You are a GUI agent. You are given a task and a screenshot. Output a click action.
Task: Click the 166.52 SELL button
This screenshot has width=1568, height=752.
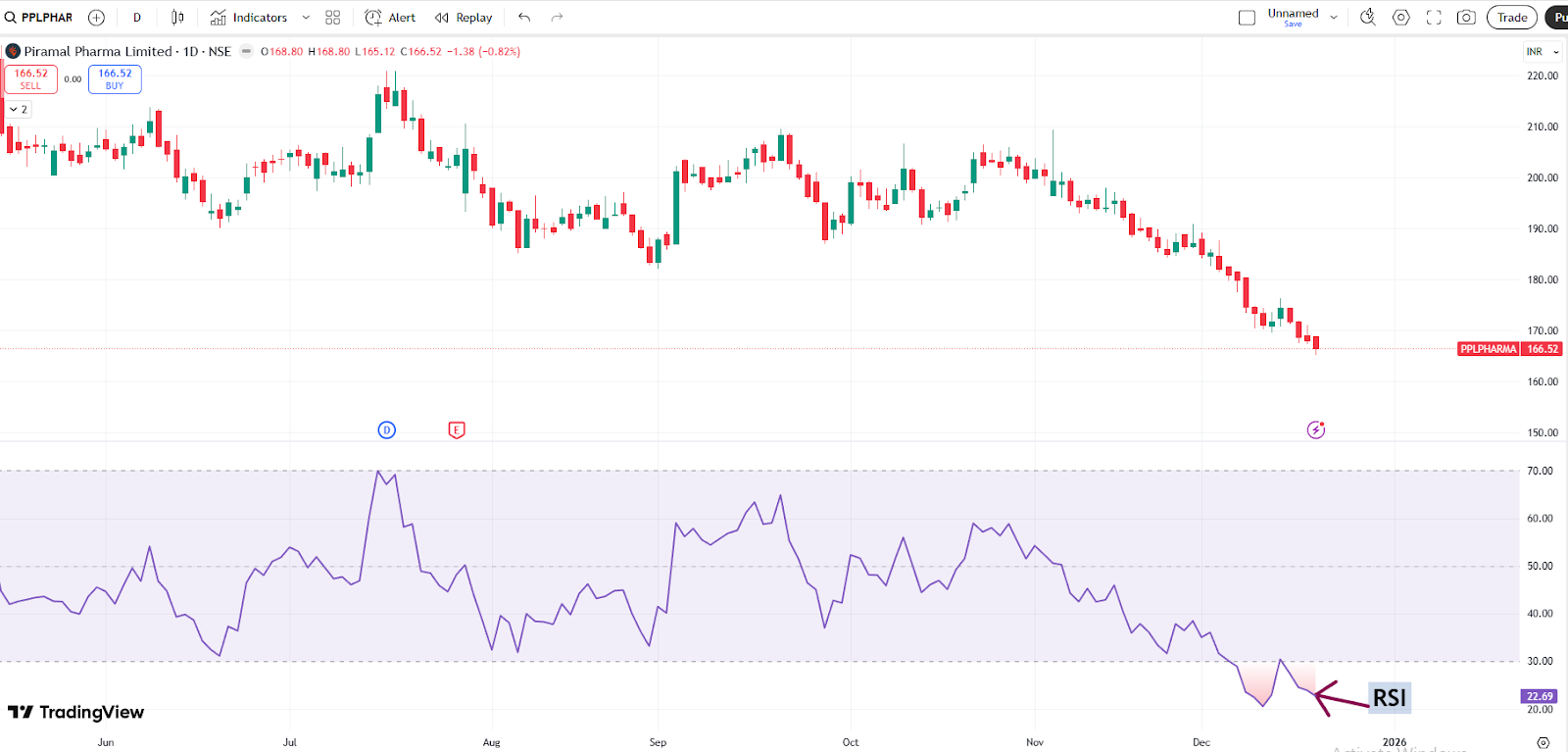coord(31,79)
